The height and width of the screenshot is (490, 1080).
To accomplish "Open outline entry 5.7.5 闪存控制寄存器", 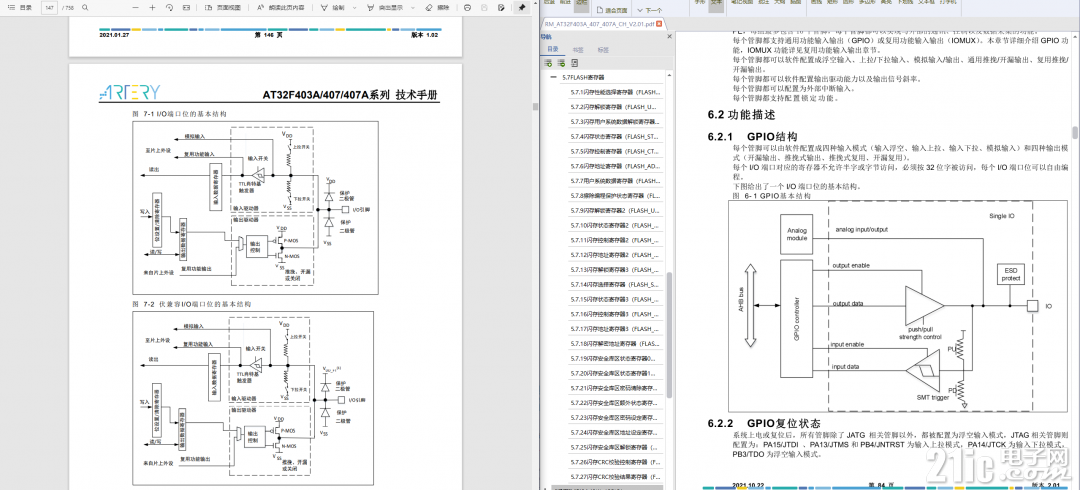I will tap(616, 151).
